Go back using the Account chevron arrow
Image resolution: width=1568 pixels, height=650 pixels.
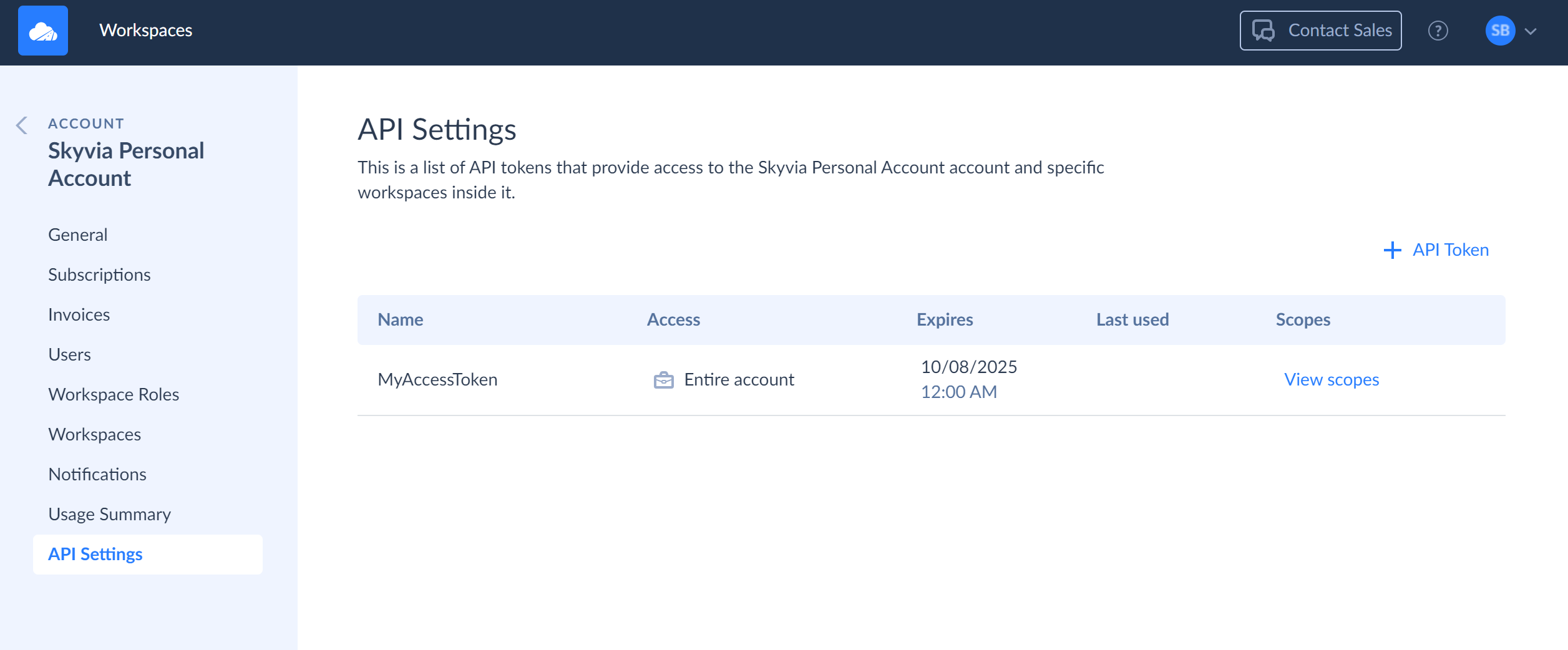pyautogui.click(x=22, y=125)
